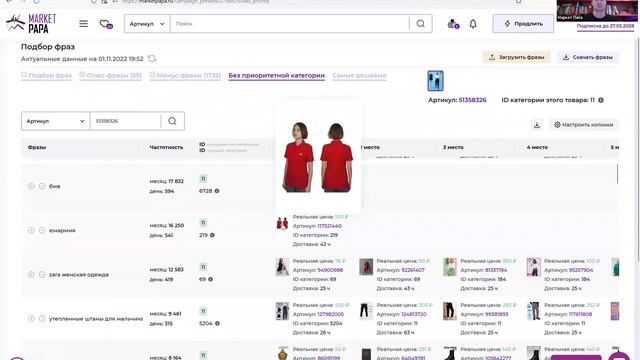This screenshot has width=640, height=360.
Task: Click the 3 место column header
Action: [x=453, y=147]
